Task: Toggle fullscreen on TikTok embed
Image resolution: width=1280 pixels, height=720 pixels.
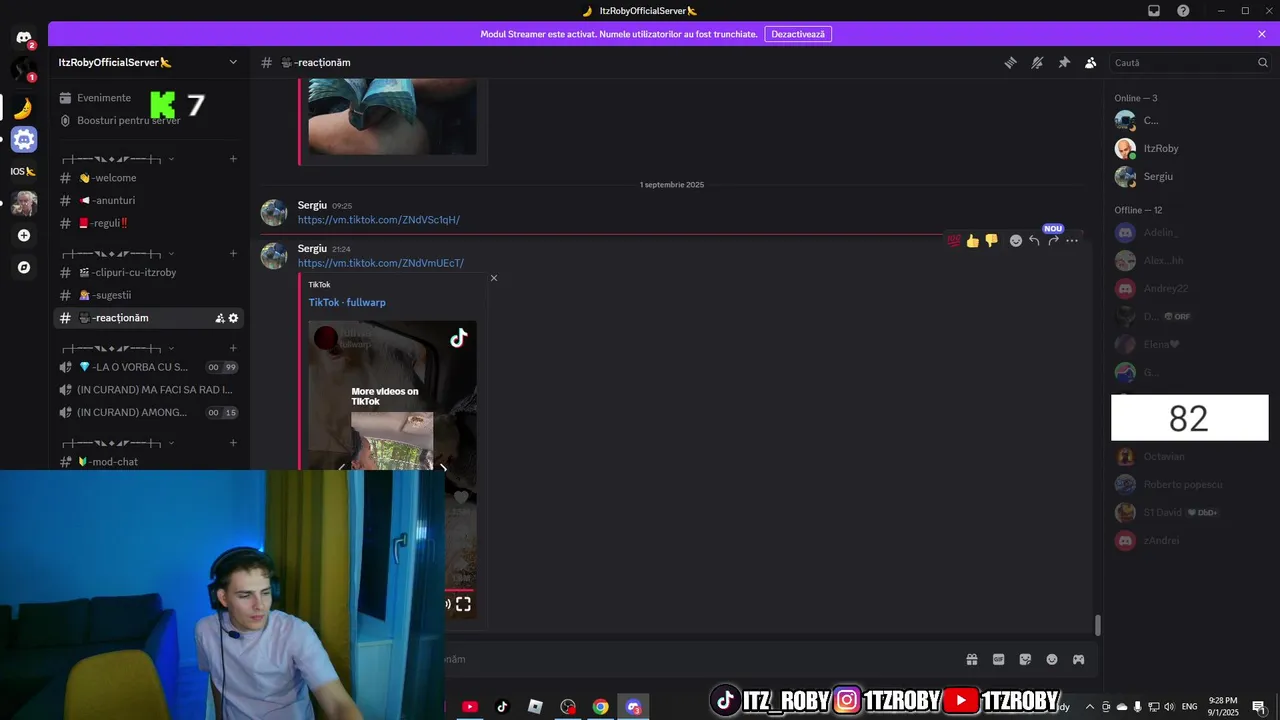Action: click(x=463, y=604)
